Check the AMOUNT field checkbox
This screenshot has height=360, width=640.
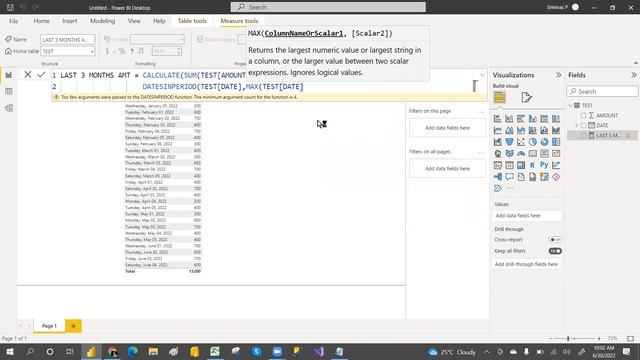coord(583,116)
